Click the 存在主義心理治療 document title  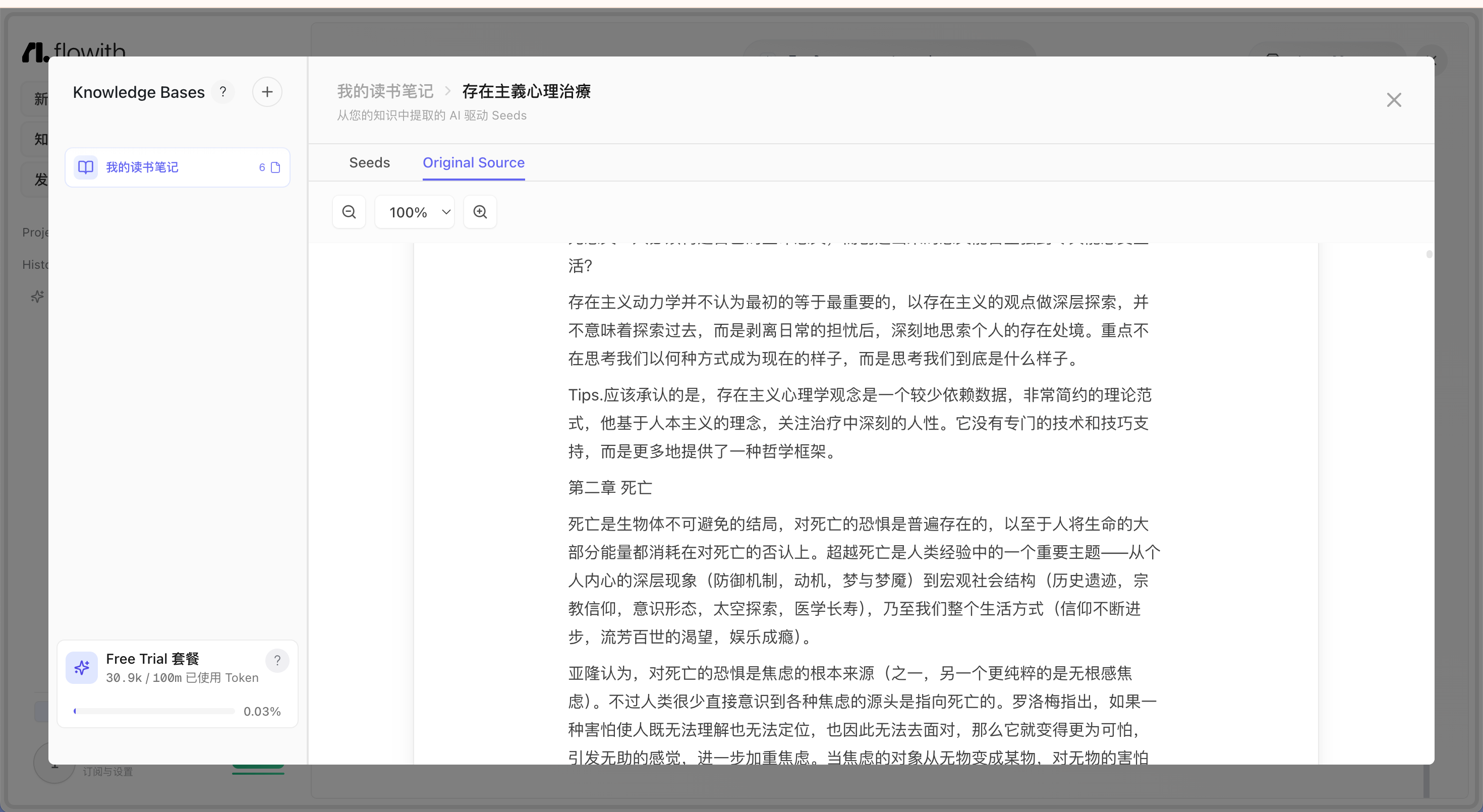tap(526, 91)
